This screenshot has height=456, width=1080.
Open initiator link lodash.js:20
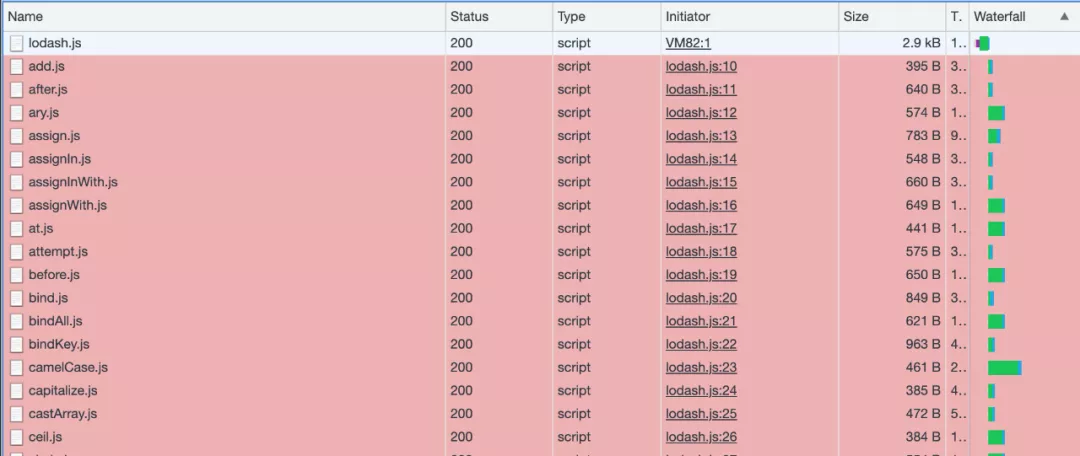point(701,298)
